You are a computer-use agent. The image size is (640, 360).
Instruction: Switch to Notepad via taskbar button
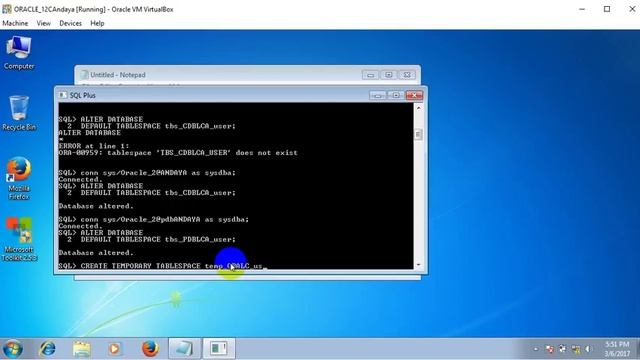click(184, 349)
